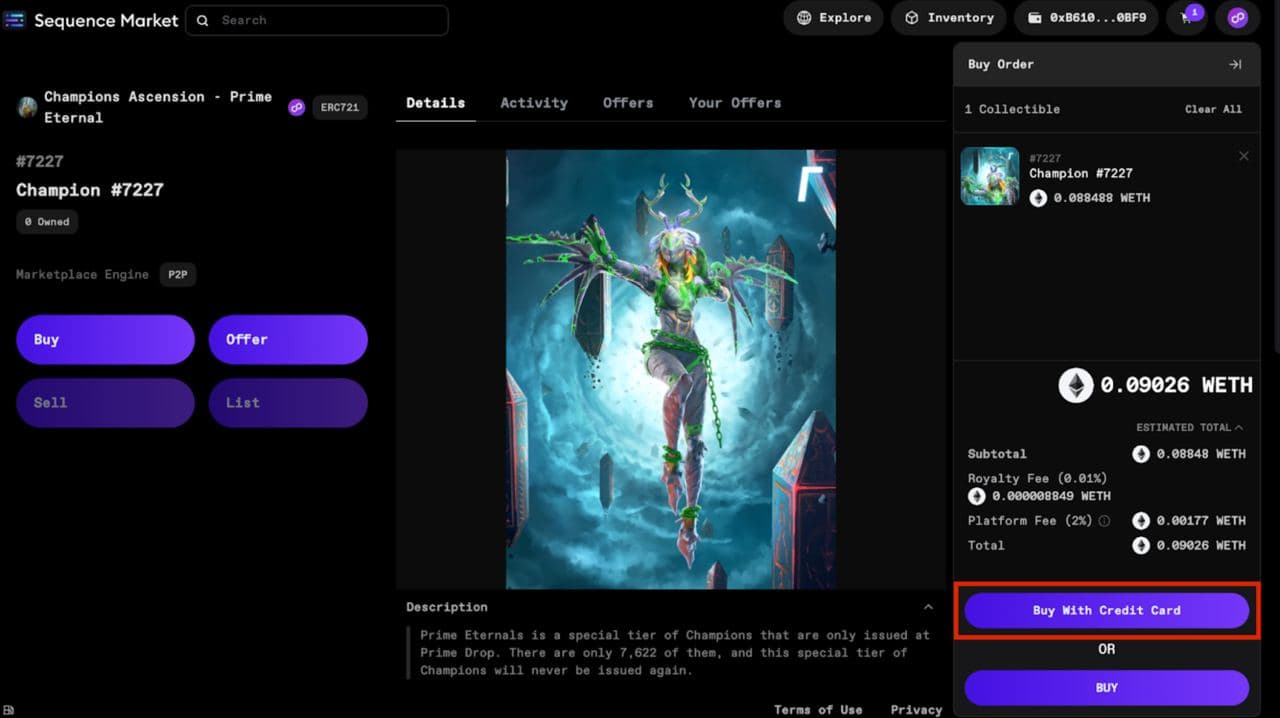Click the Platform Fee info icon

(x=1107, y=521)
